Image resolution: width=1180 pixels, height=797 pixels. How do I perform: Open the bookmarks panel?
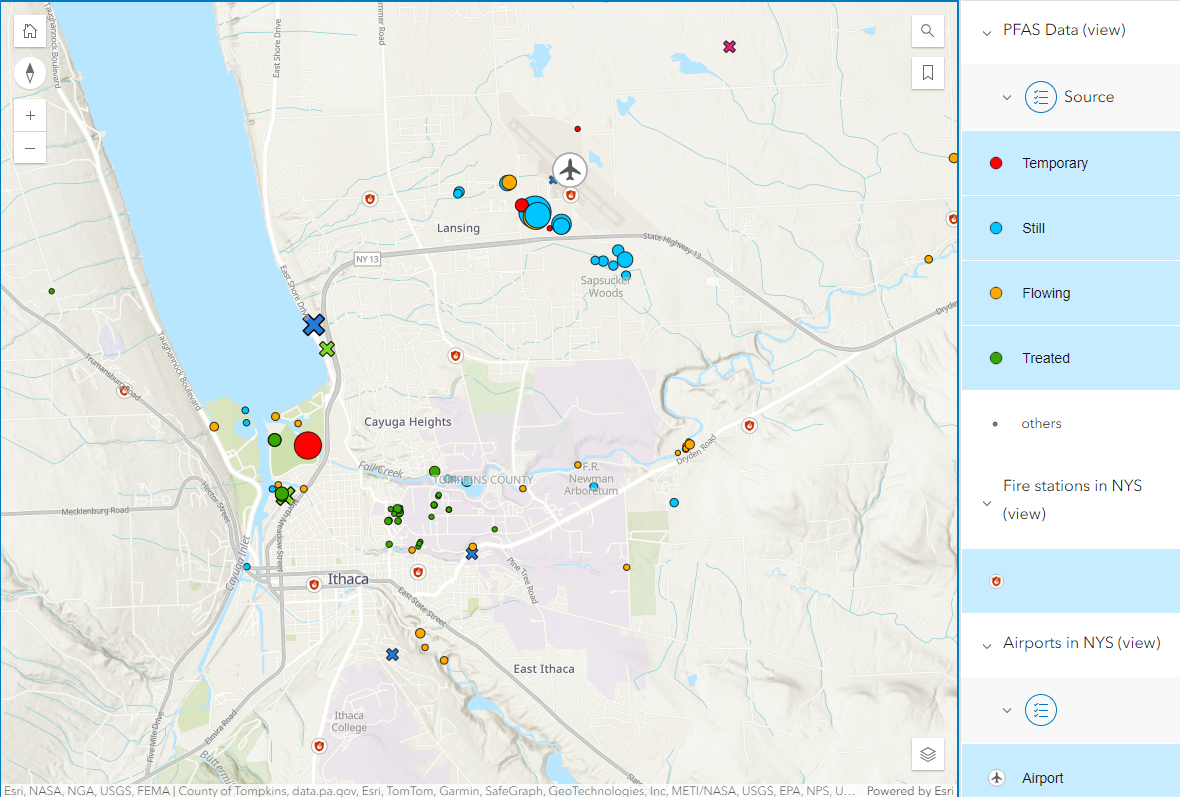coord(927,72)
